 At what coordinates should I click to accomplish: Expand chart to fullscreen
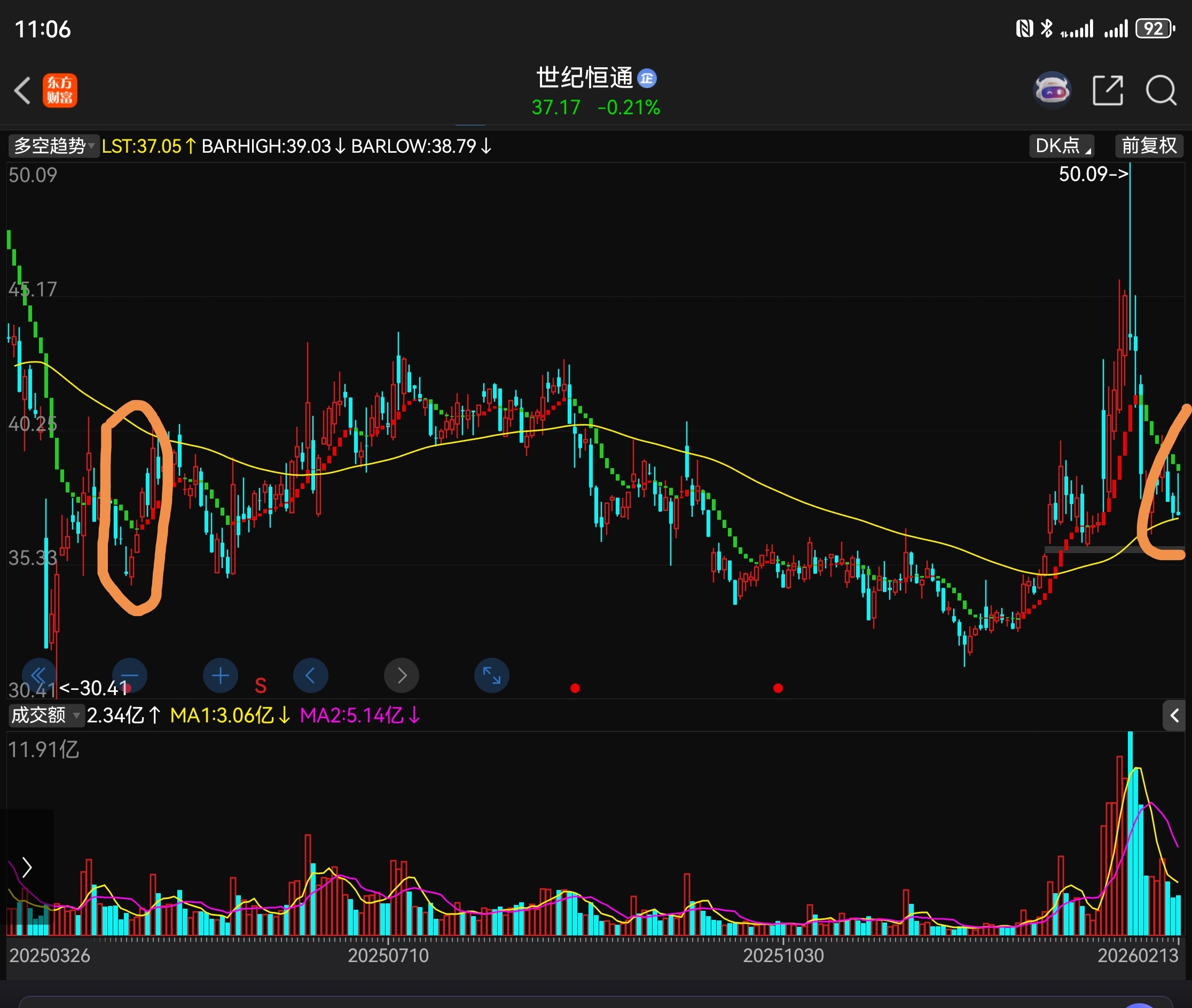[x=492, y=675]
